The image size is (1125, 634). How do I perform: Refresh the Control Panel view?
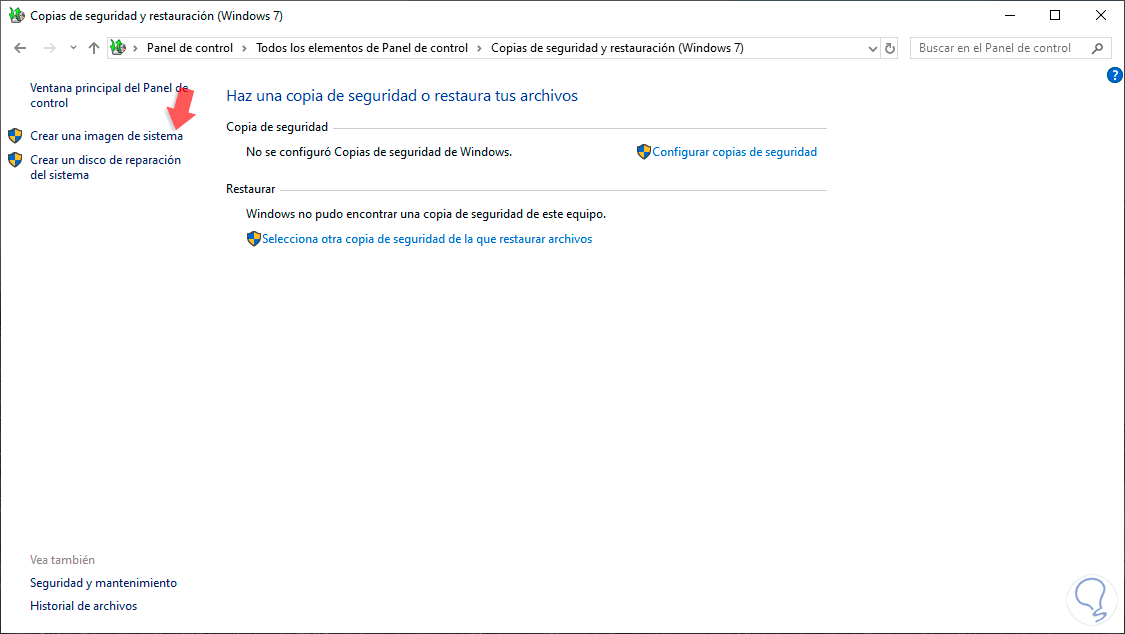coord(890,48)
